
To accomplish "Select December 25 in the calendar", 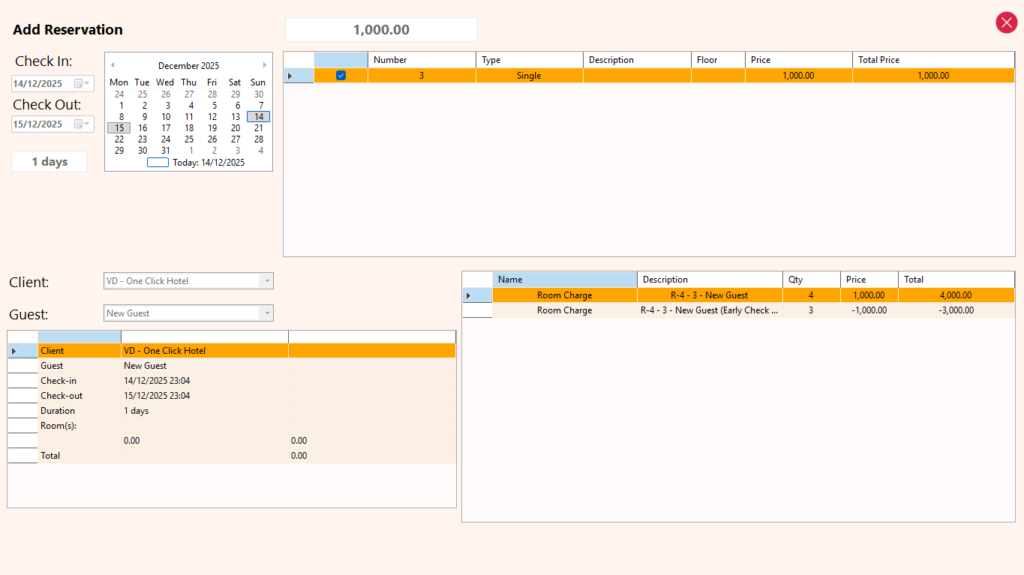I will pyautogui.click(x=189, y=140).
